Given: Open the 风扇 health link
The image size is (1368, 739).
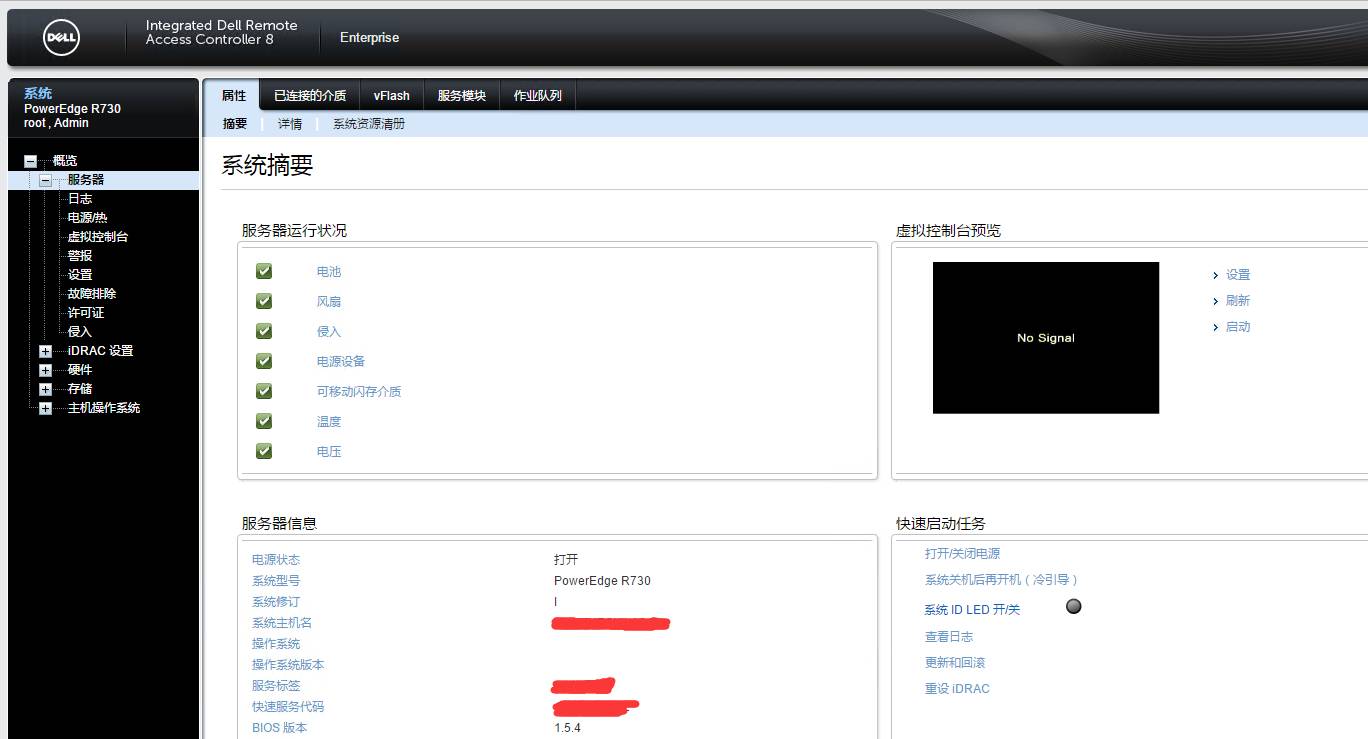Looking at the screenshot, I should click(329, 302).
